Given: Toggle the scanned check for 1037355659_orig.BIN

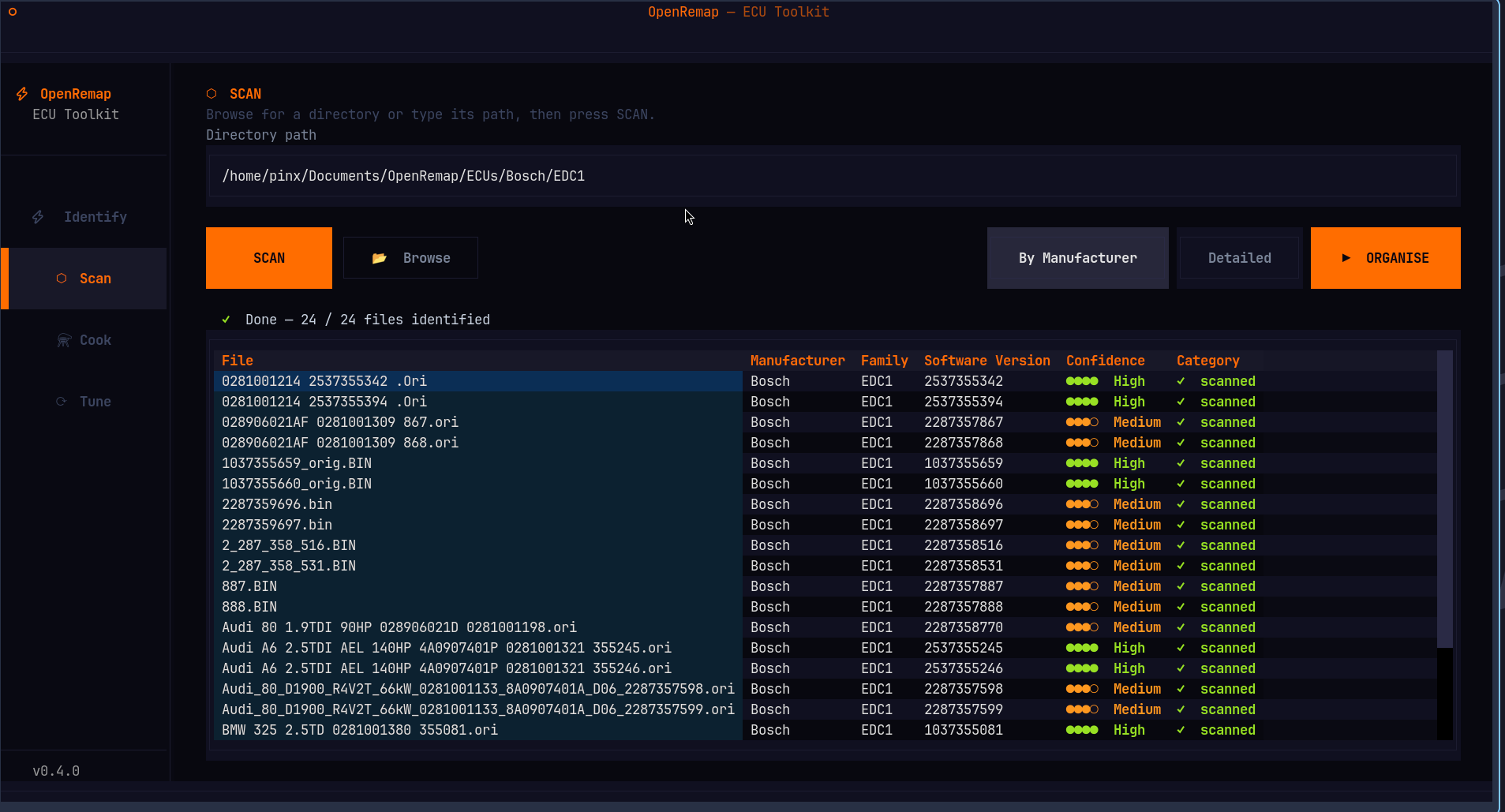Looking at the screenshot, I should pos(1182,463).
